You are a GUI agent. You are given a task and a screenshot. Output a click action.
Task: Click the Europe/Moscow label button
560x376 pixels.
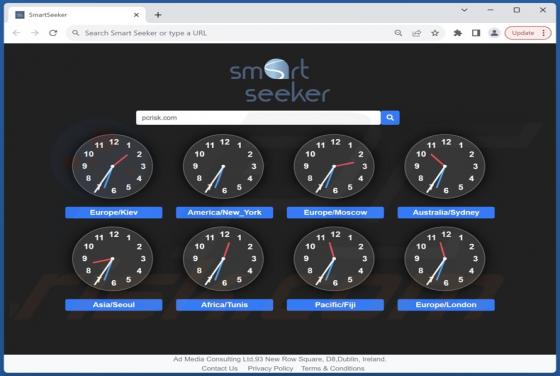[x=335, y=212]
